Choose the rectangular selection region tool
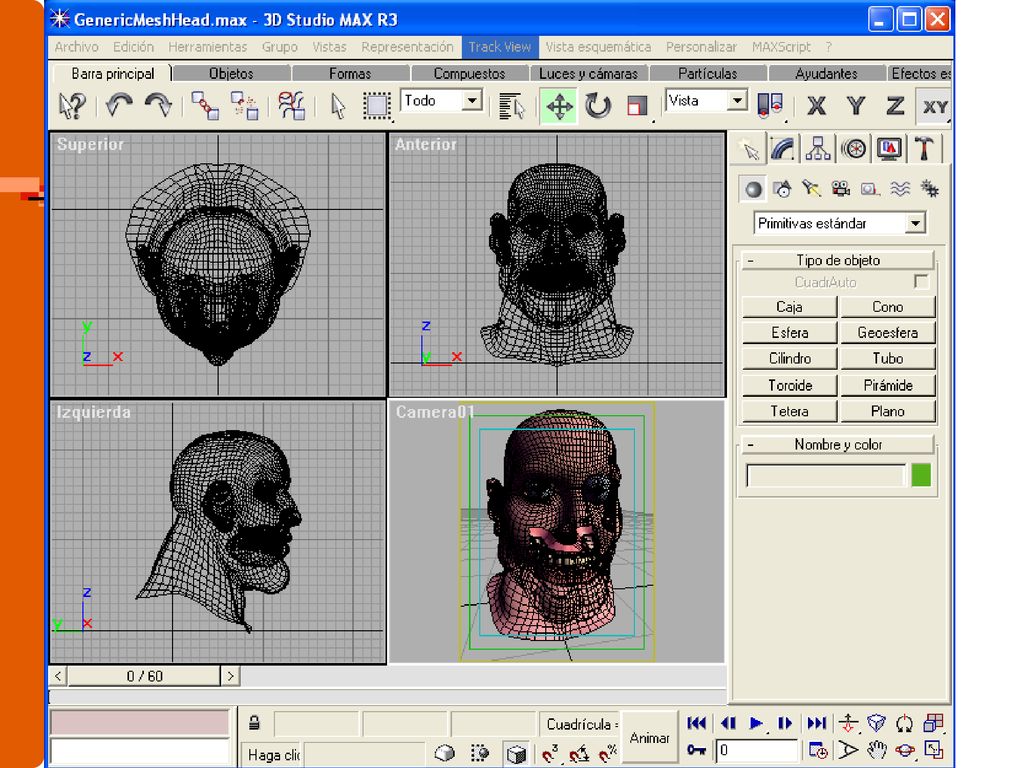This screenshot has height=768, width=1024. pos(377,105)
